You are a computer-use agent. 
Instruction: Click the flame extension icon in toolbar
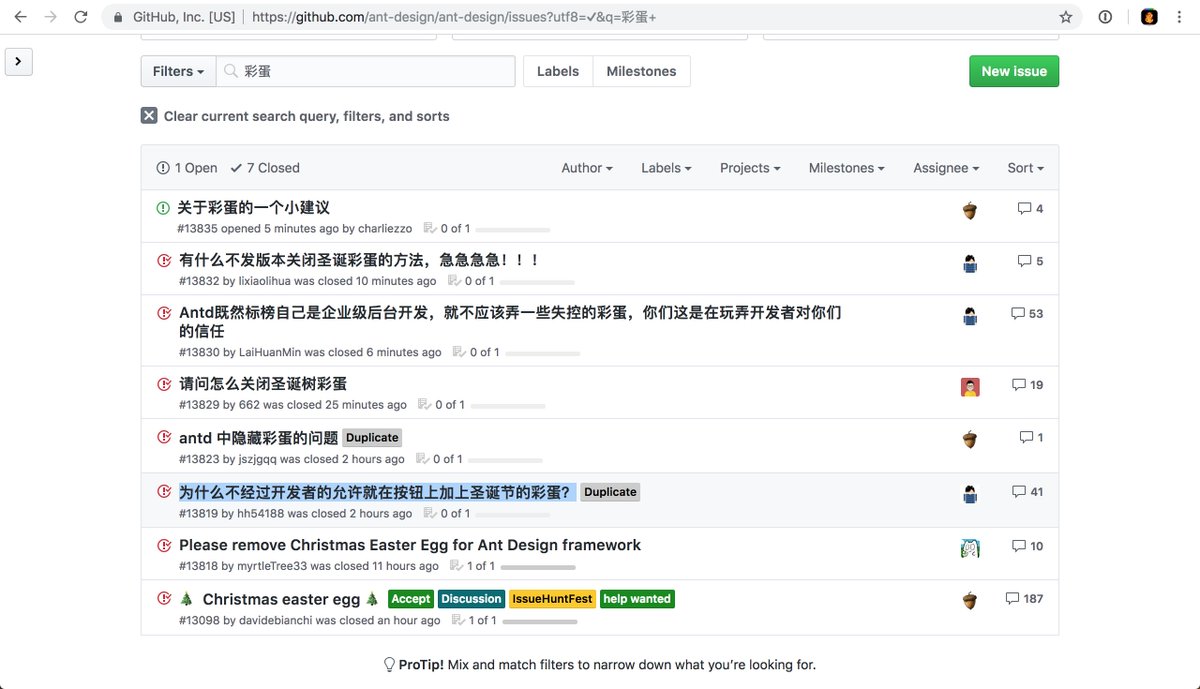[x=1149, y=17]
